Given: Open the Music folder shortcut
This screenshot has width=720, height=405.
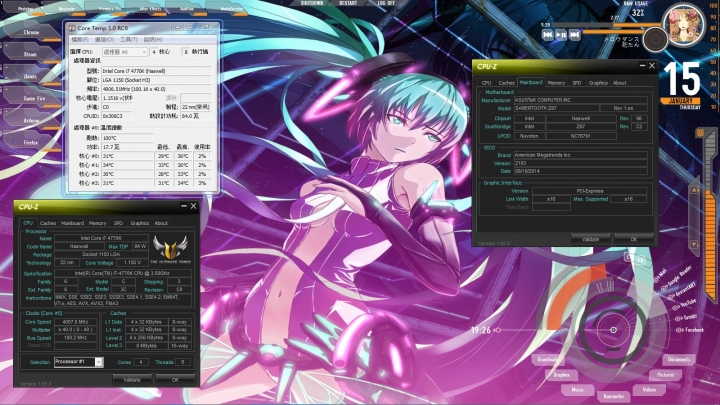Looking at the screenshot, I should [577, 390].
